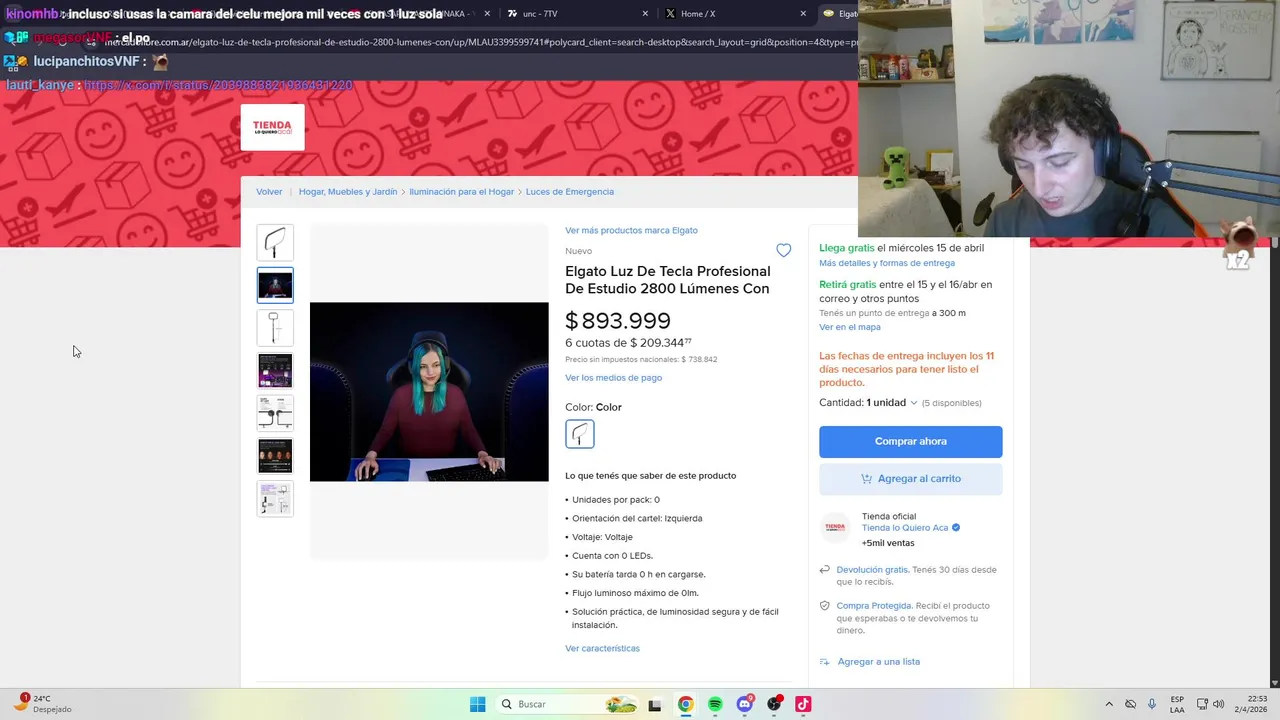Image resolution: width=1280 pixels, height=720 pixels.
Task: Open Más detalles y formas de entrega
Action: (x=887, y=263)
